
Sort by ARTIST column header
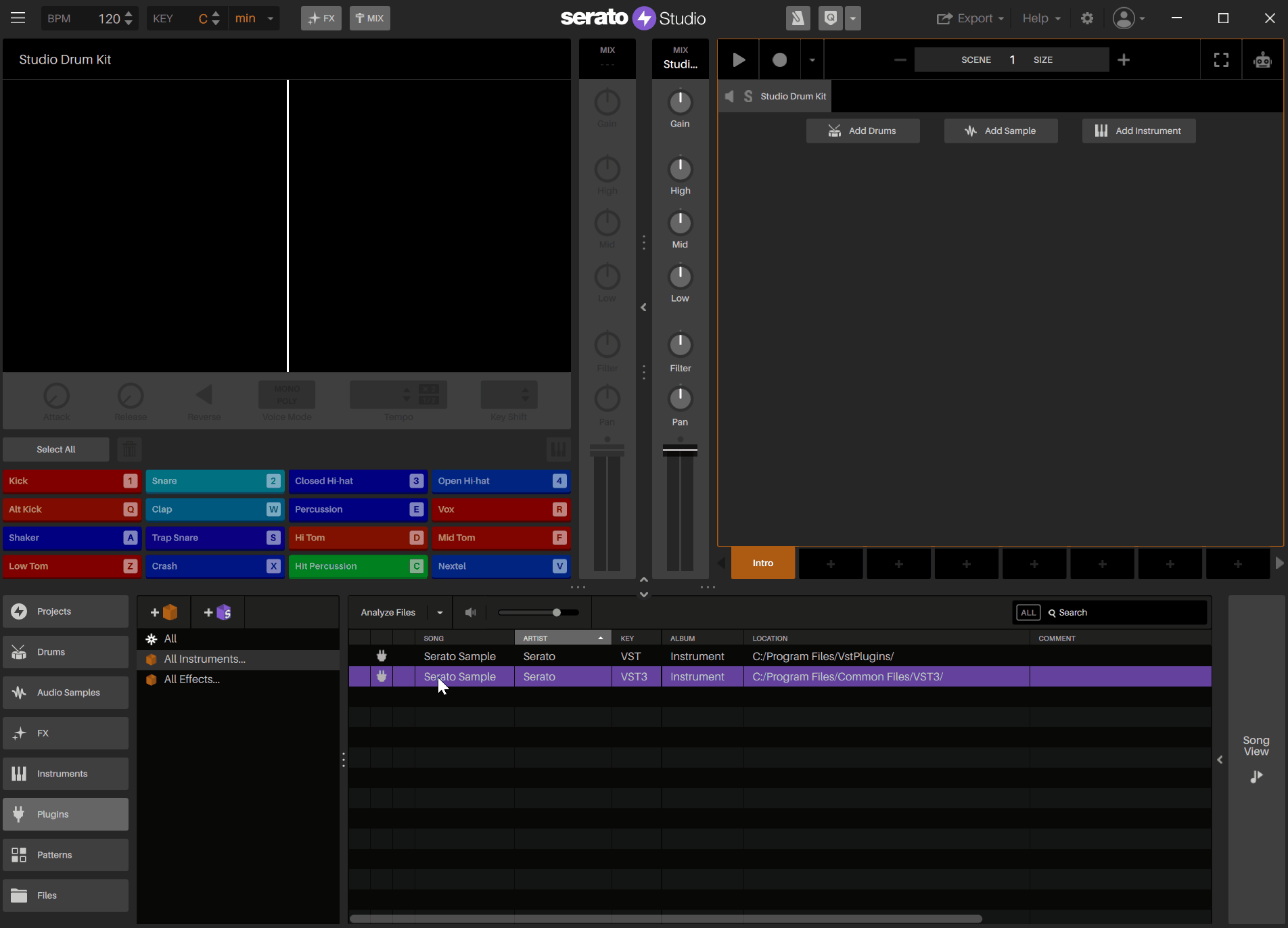(563, 638)
